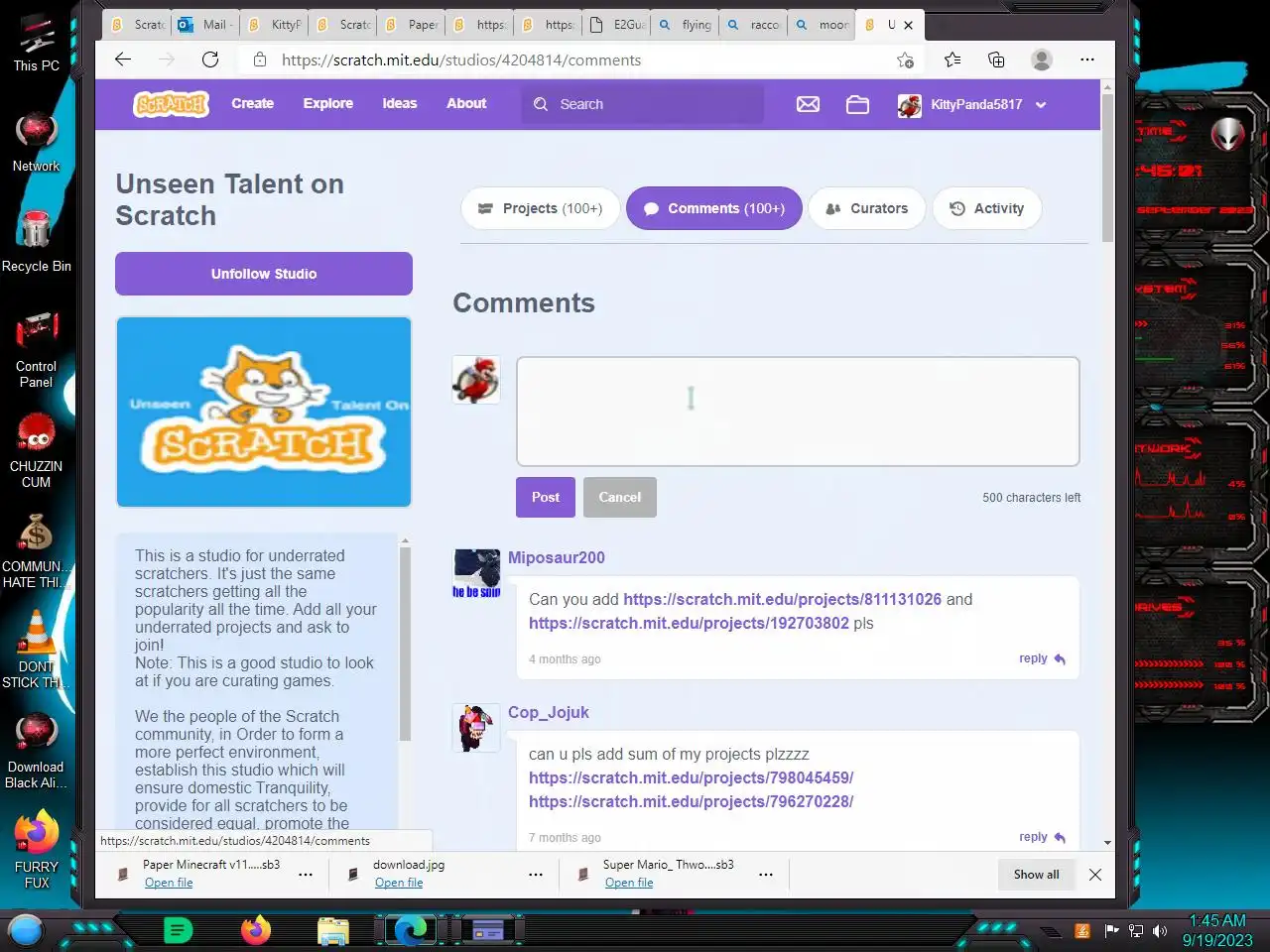1270x952 pixels.
Task: Open the About menu item
Action: [x=466, y=103]
